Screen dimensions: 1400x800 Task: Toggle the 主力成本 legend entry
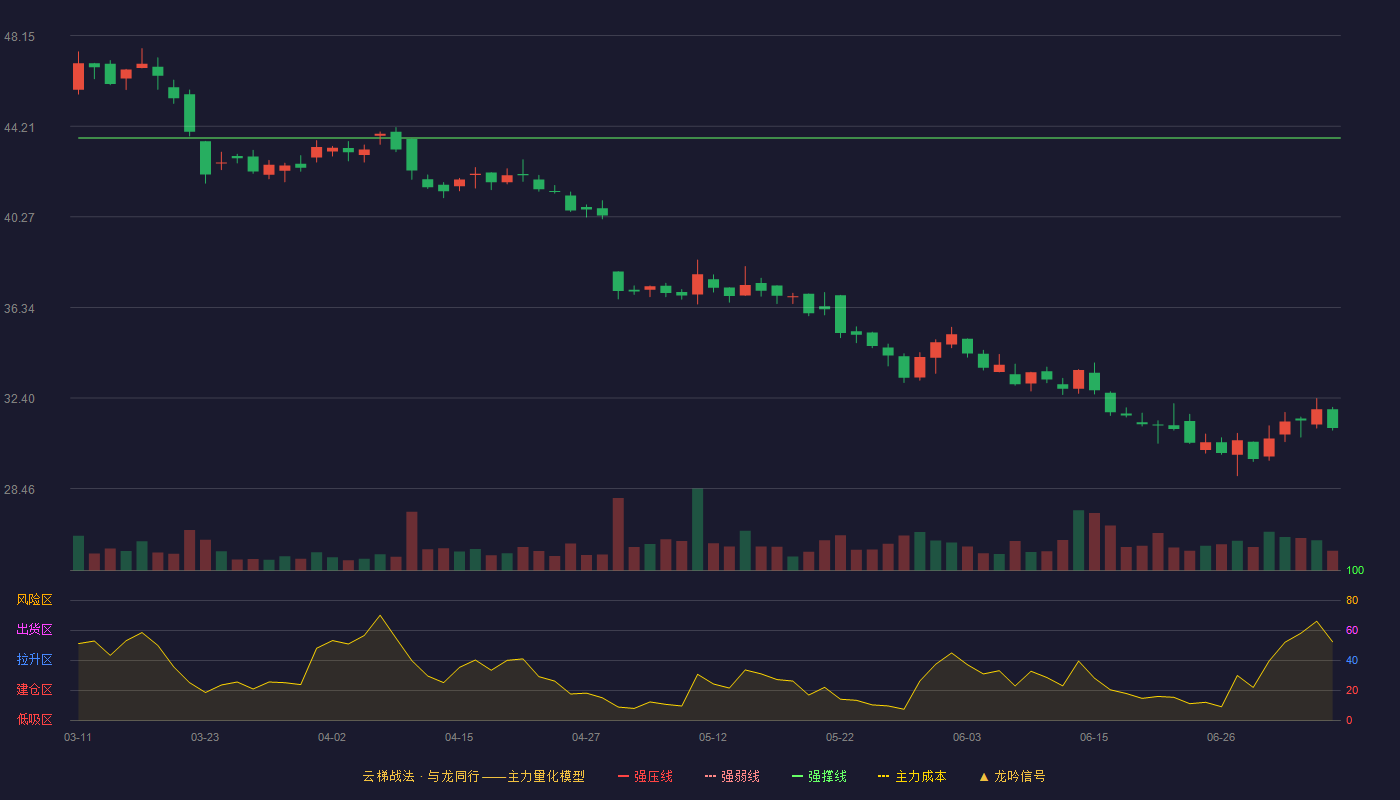[912, 776]
